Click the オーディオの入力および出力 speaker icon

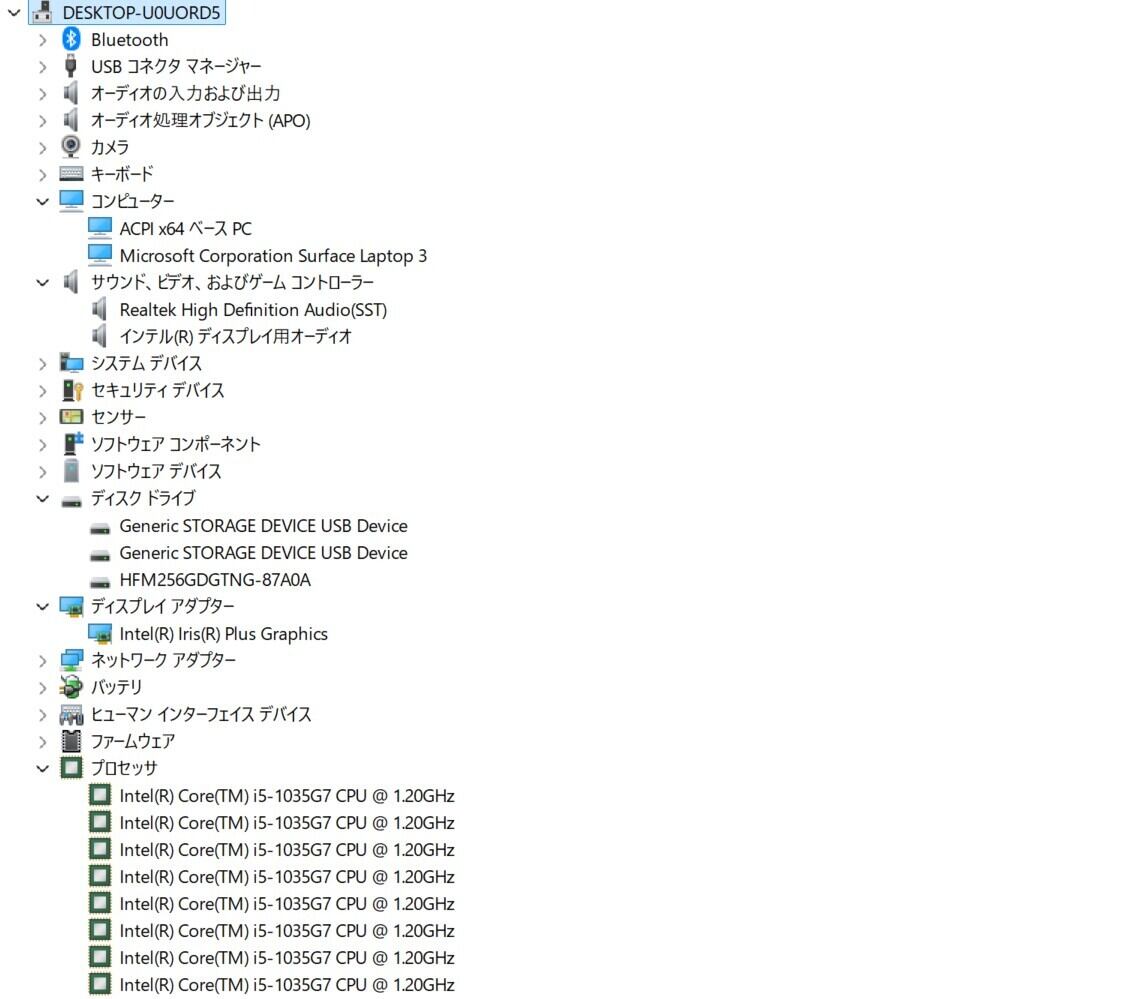(x=71, y=92)
